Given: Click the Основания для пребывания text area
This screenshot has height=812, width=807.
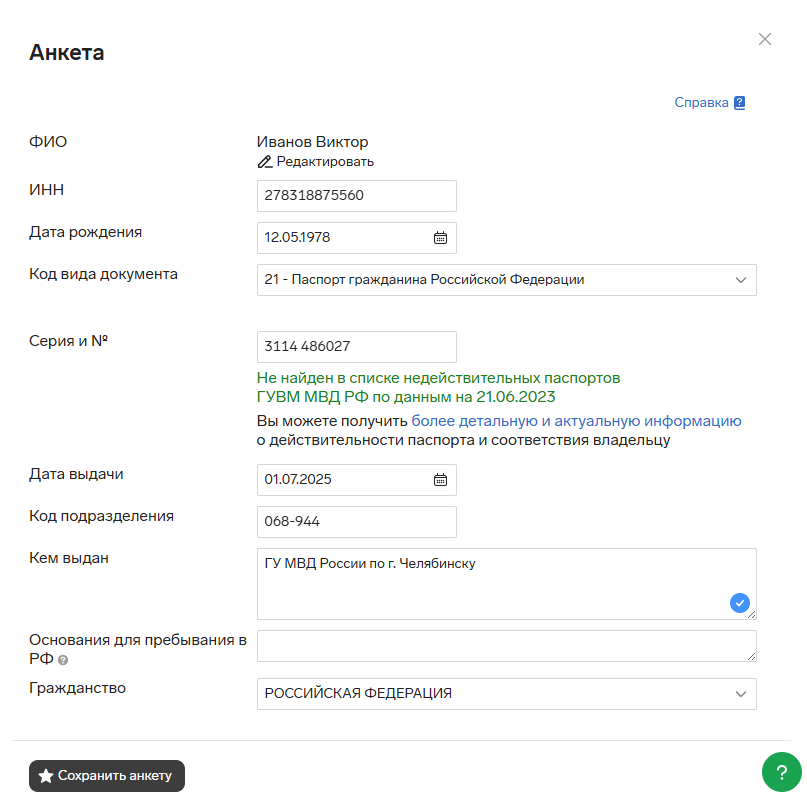Looking at the screenshot, I should tap(507, 646).
